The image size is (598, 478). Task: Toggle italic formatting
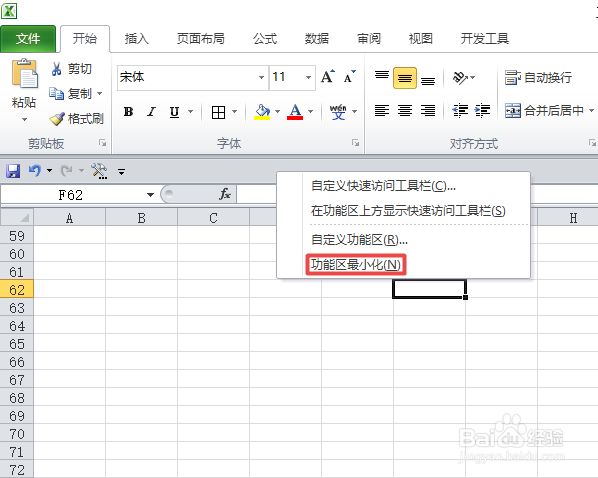pyautogui.click(x=151, y=112)
